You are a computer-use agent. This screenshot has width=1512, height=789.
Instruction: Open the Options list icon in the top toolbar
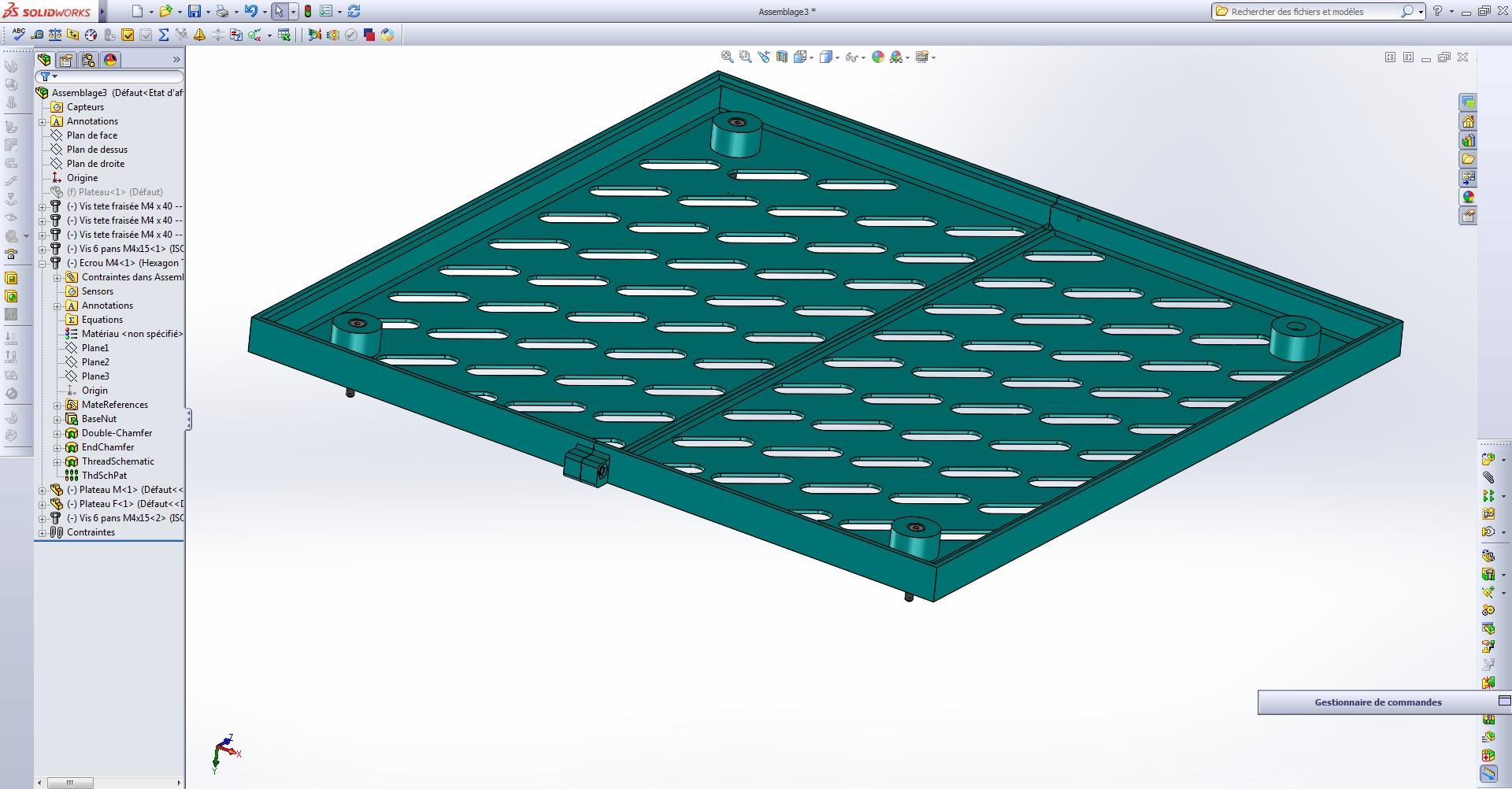tap(326, 11)
